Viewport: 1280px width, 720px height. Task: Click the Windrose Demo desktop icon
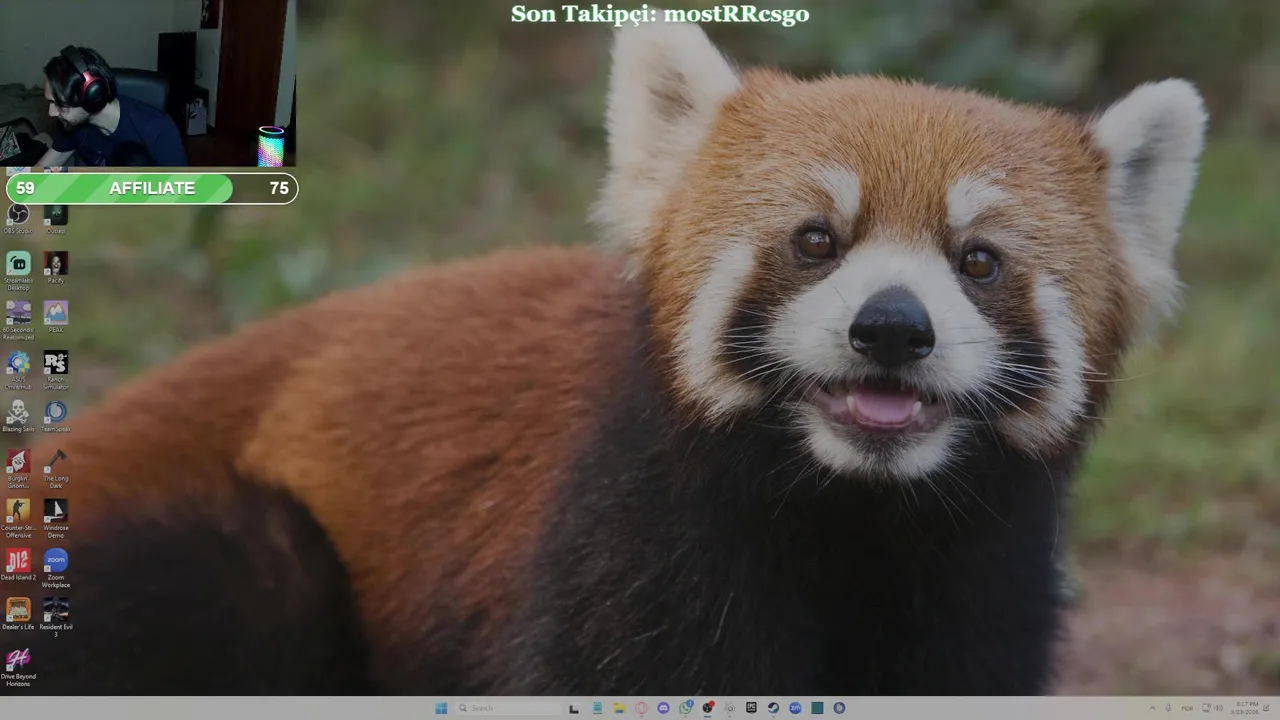coord(56,518)
